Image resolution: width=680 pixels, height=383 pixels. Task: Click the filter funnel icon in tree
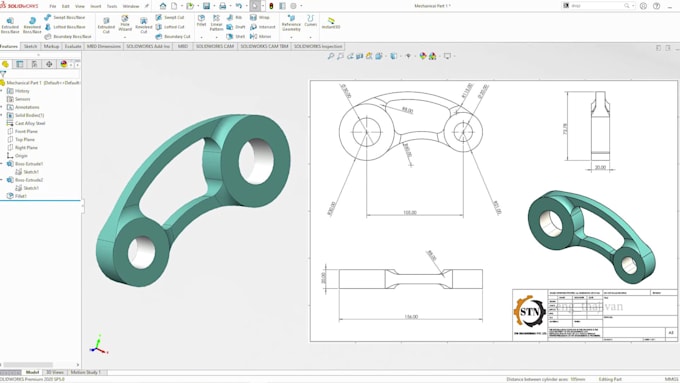(3, 74)
